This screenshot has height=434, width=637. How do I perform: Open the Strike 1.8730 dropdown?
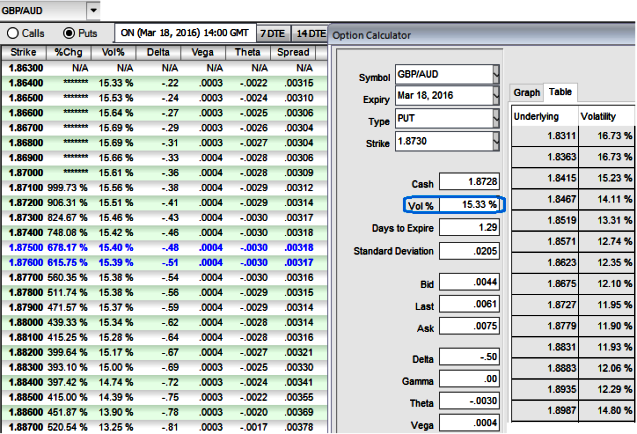[497, 141]
